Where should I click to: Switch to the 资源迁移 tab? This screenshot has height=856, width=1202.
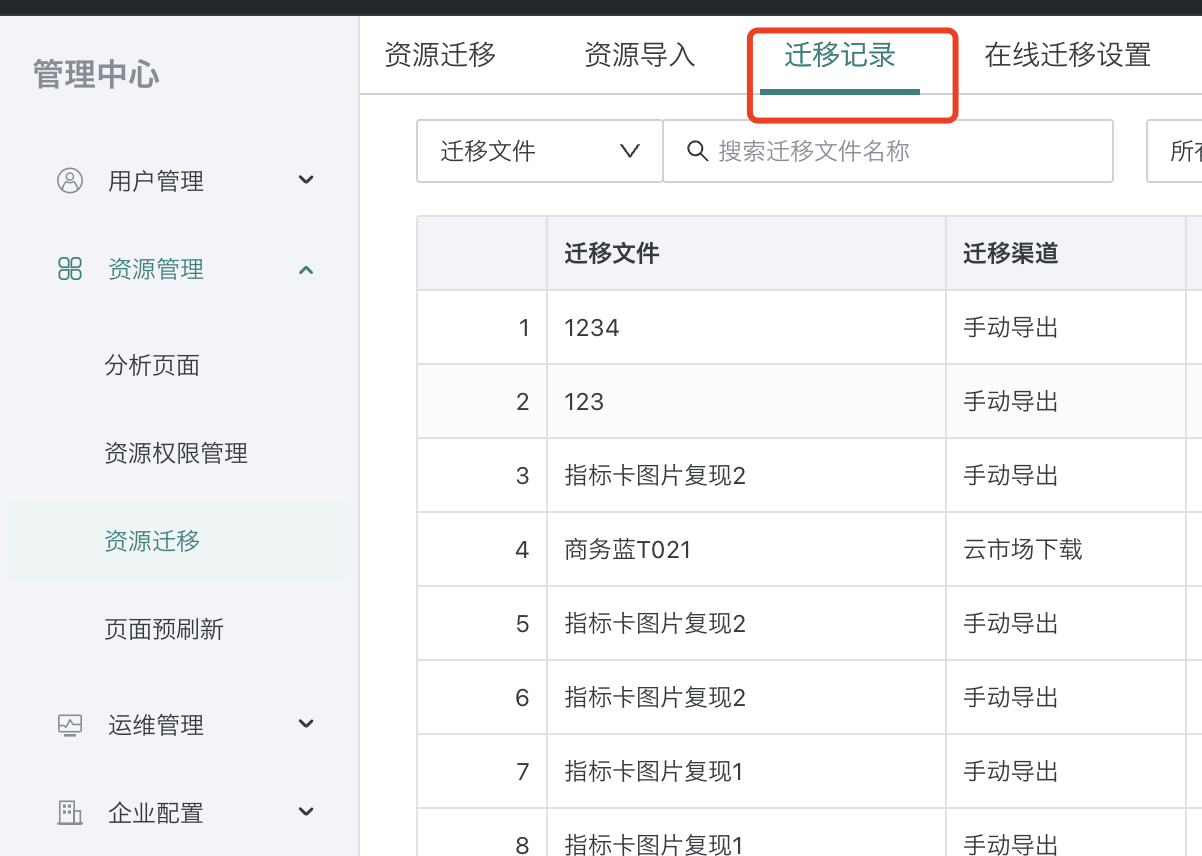coord(440,55)
